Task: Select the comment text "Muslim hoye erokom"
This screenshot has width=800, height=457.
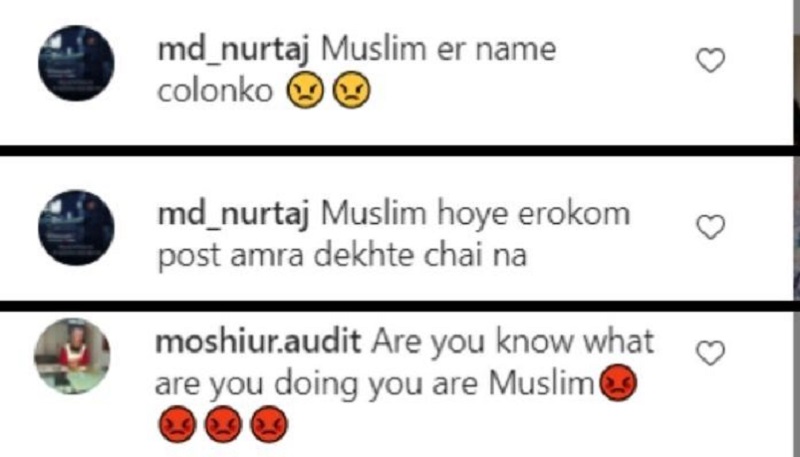Action: click(475, 214)
